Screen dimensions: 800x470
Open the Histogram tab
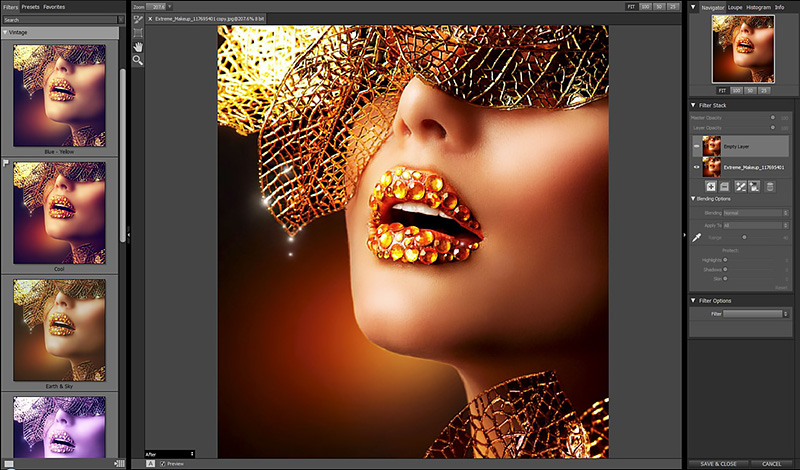pyautogui.click(x=759, y=7)
